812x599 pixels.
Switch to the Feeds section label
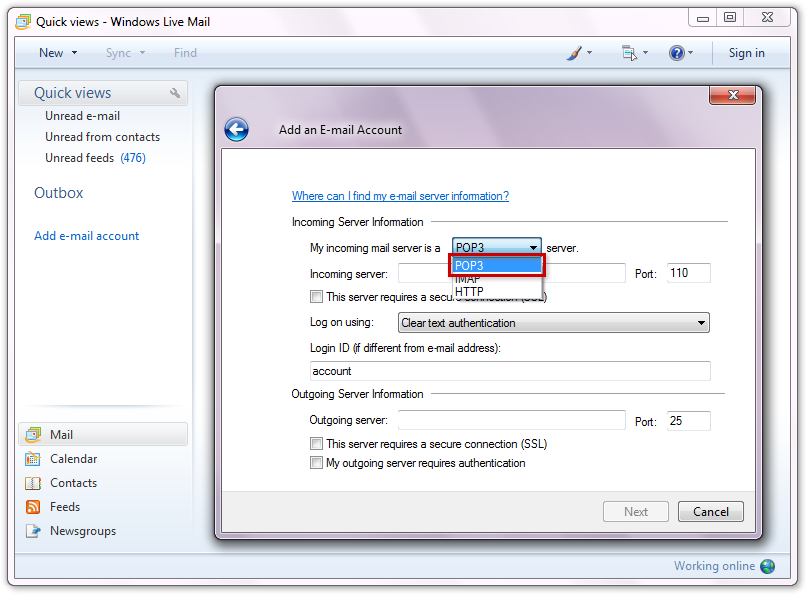point(65,507)
